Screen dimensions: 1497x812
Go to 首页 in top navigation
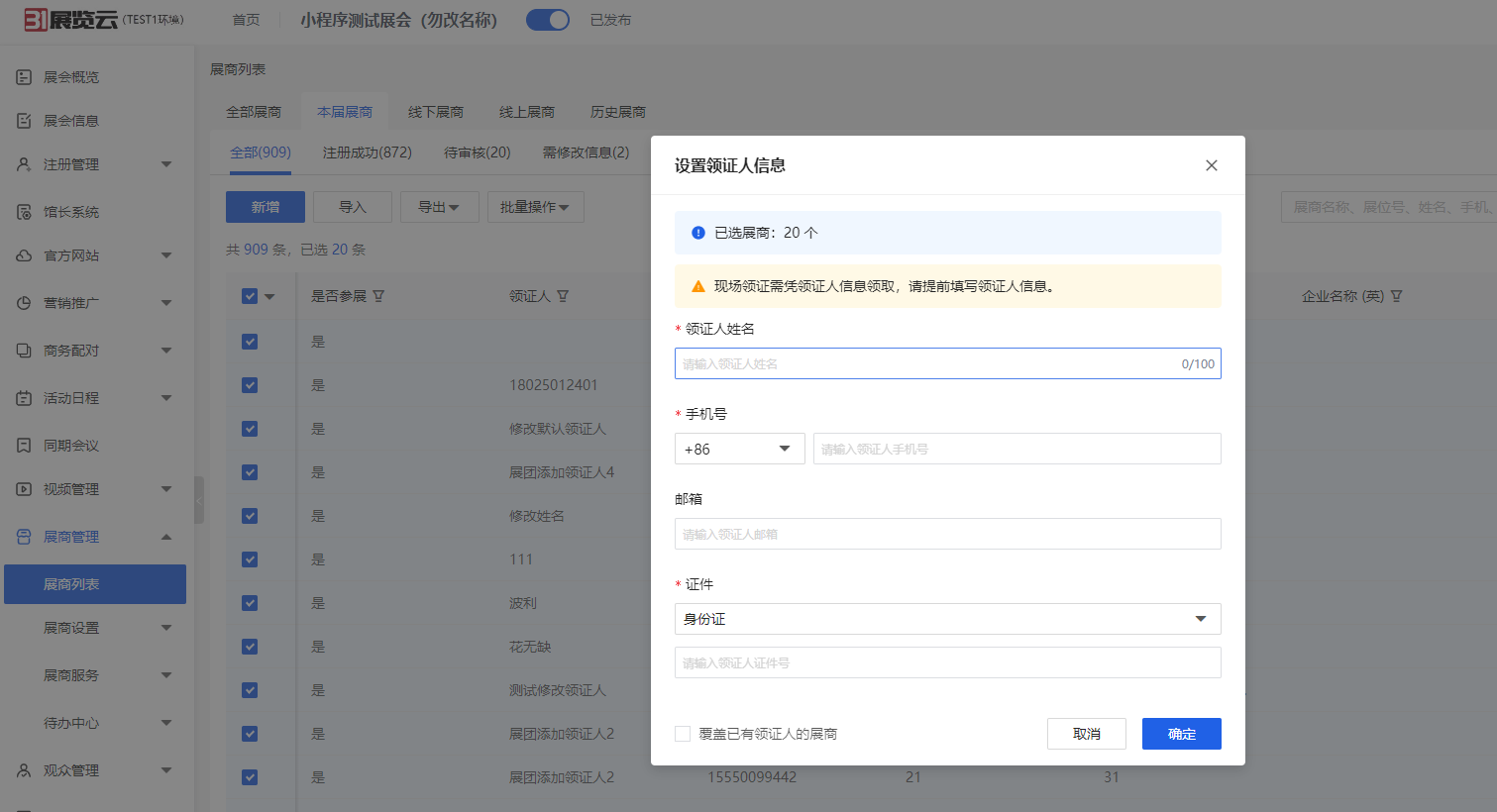pyautogui.click(x=246, y=20)
